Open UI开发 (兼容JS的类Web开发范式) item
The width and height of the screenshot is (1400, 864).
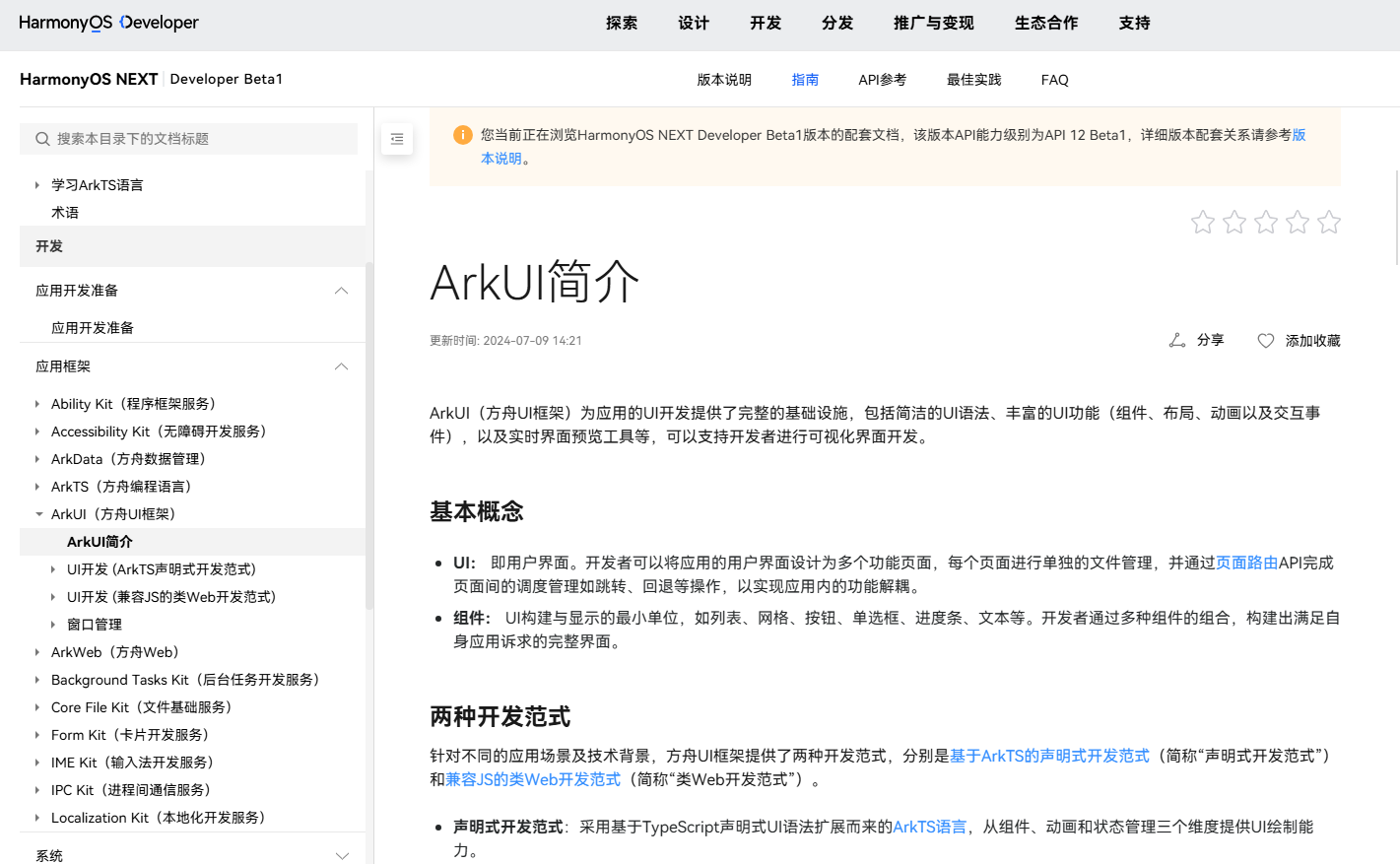click(x=171, y=597)
